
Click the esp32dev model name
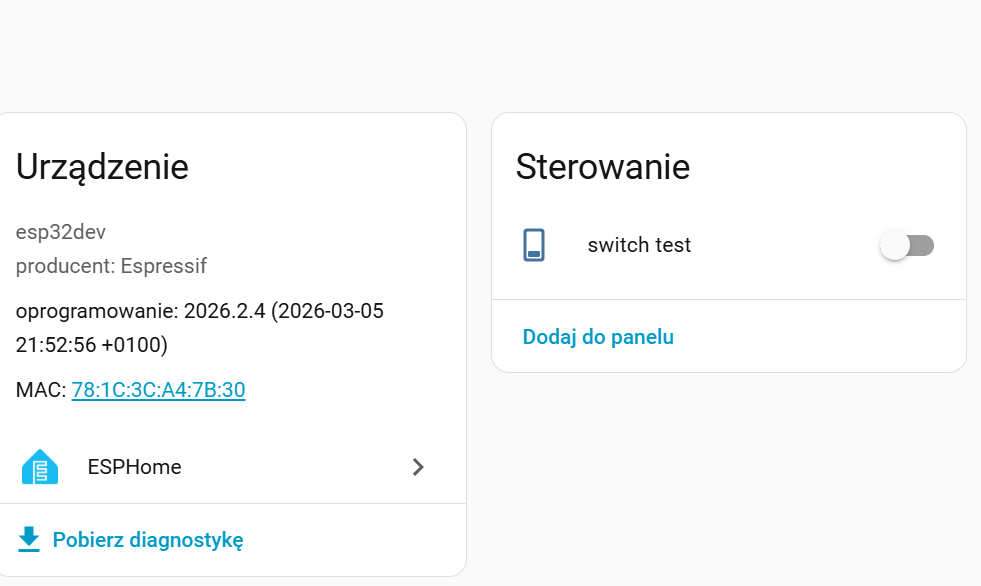coord(61,232)
